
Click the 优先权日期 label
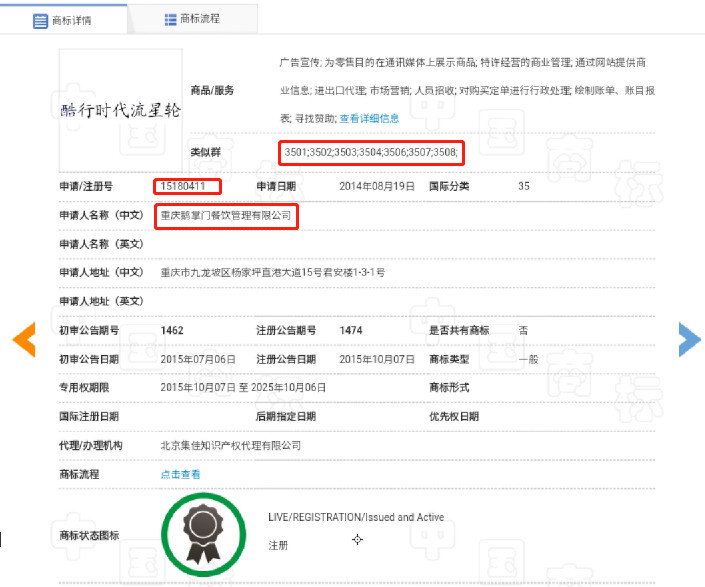pos(454,417)
